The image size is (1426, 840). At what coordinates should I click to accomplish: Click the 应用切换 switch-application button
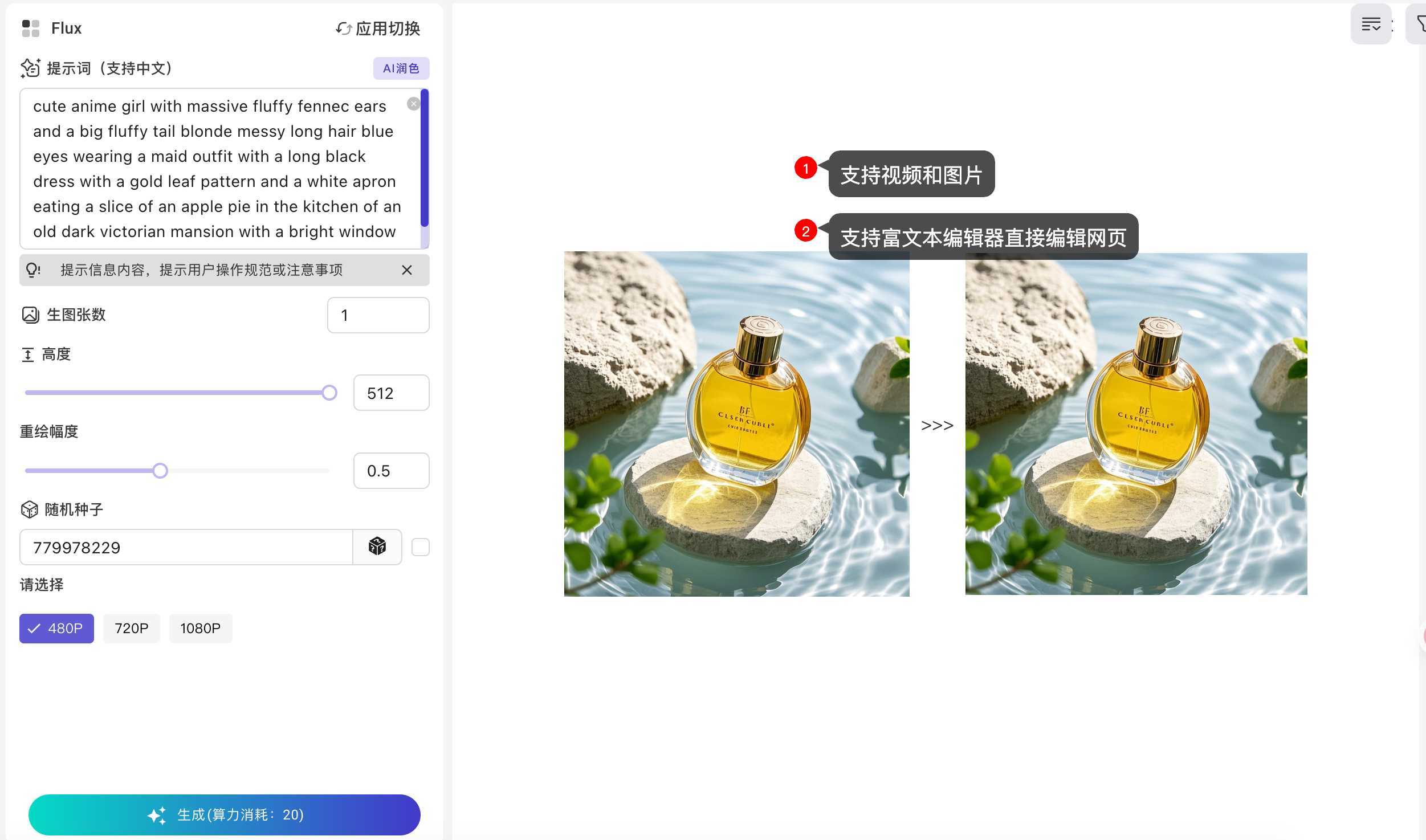[378, 28]
